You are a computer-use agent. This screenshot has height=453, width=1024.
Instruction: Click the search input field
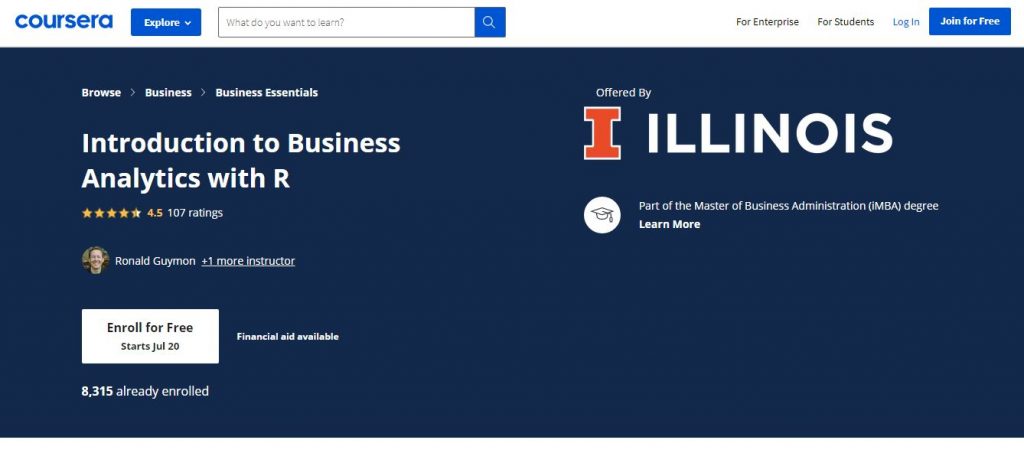(x=346, y=22)
